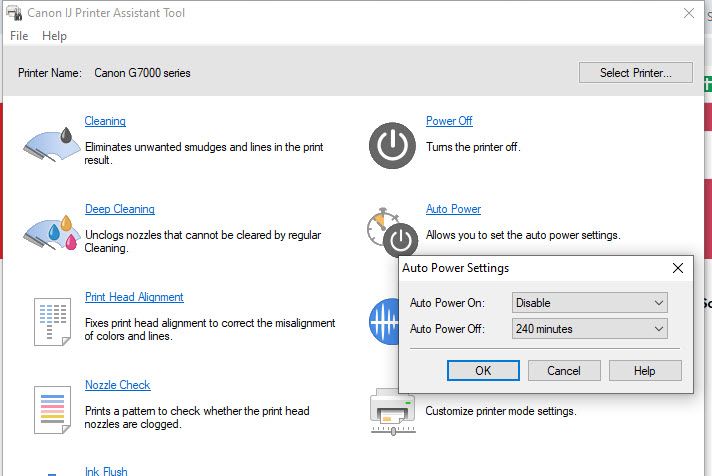Click the Deep Cleaning colored drops icon
Image resolution: width=712 pixels, height=476 pixels.
(x=51, y=231)
